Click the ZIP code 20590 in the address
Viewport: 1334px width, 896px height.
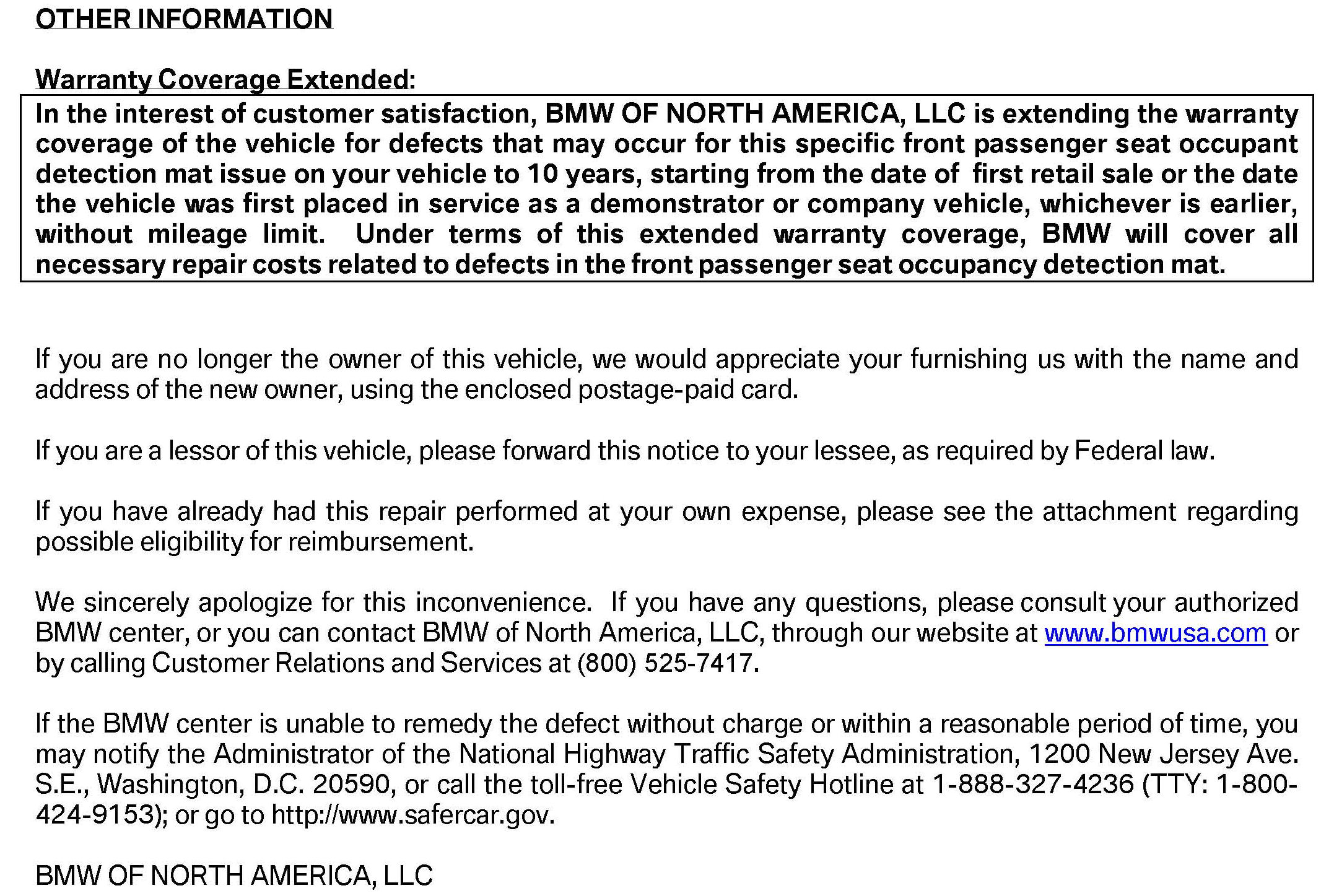pyautogui.click(x=354, y=785)
